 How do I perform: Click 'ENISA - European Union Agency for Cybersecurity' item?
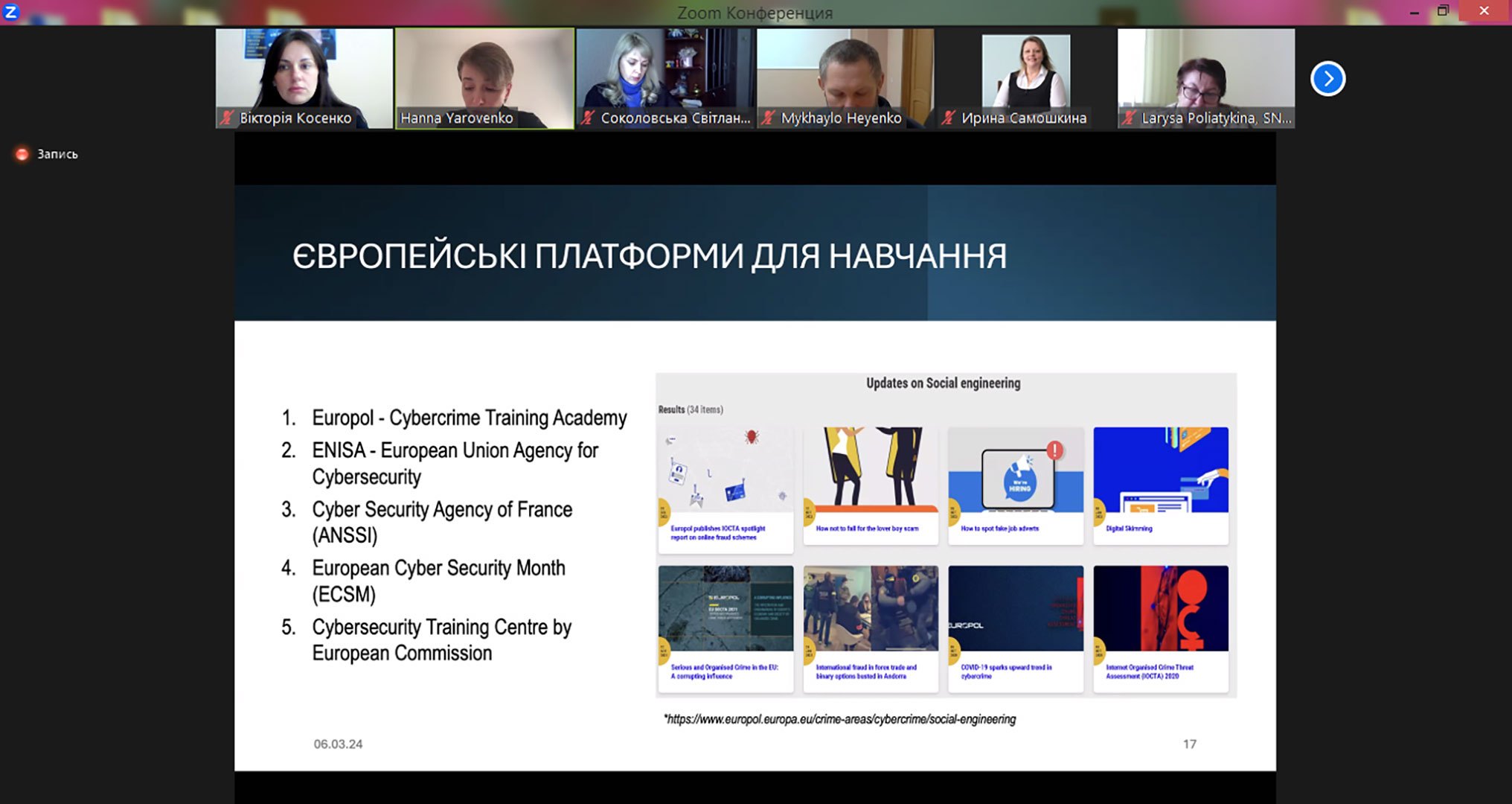click(x=455, y=463)
